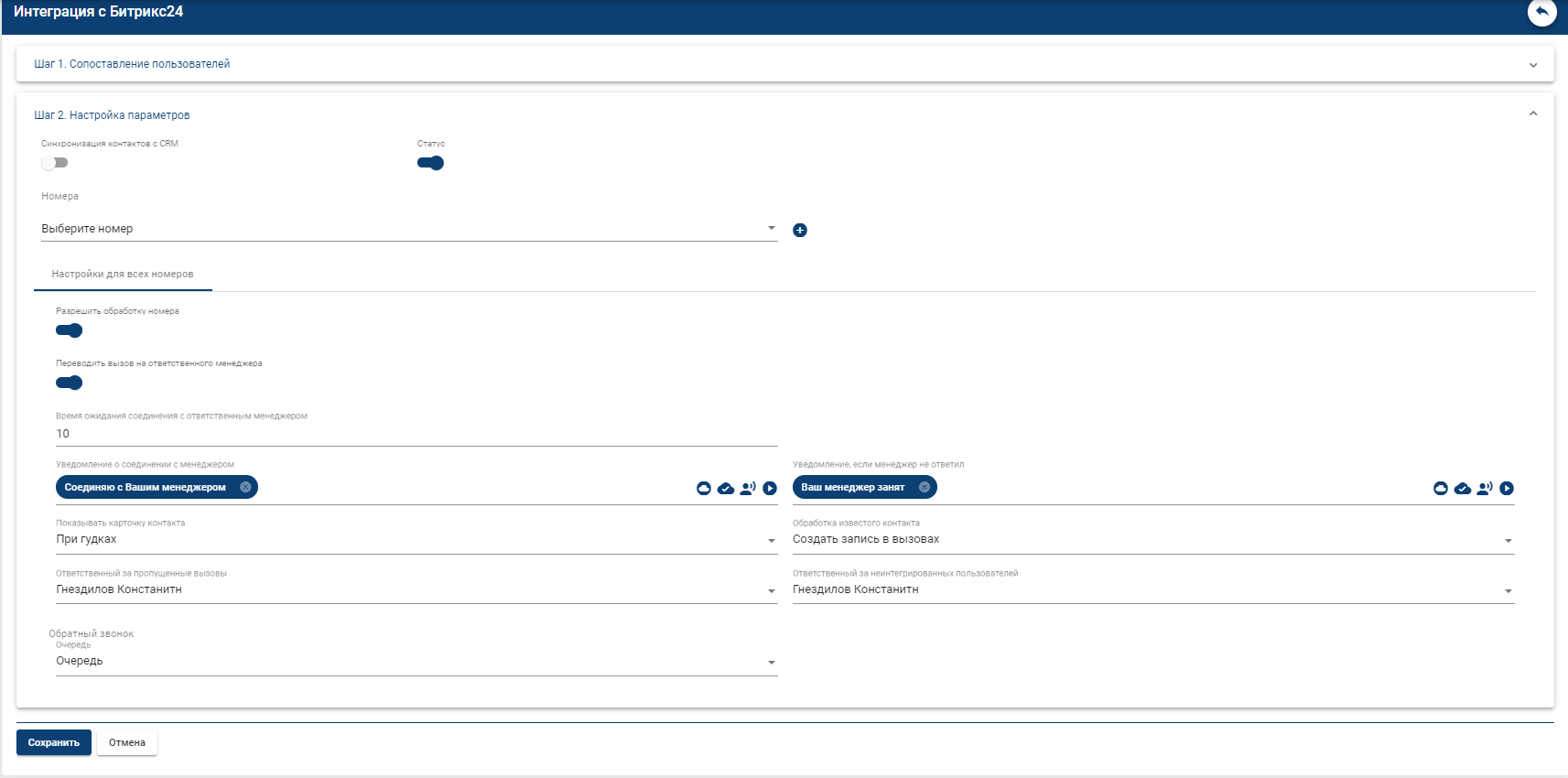
Task: Click cloud-check icon for 'менеджер не ответил' notification
Action: pos(1463,489)
